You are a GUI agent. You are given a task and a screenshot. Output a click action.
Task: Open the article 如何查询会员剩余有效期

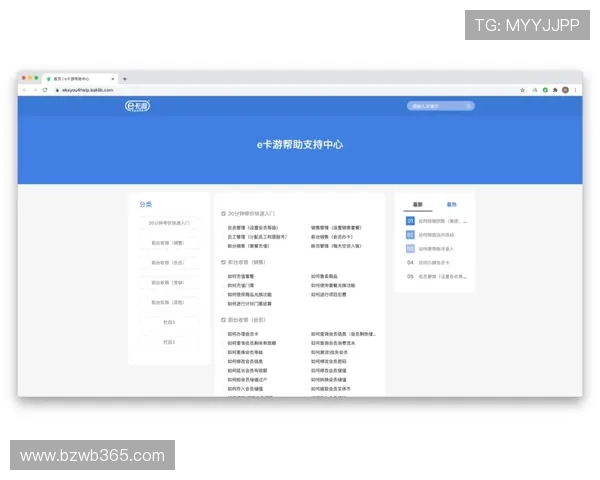[x=252, y=343]
